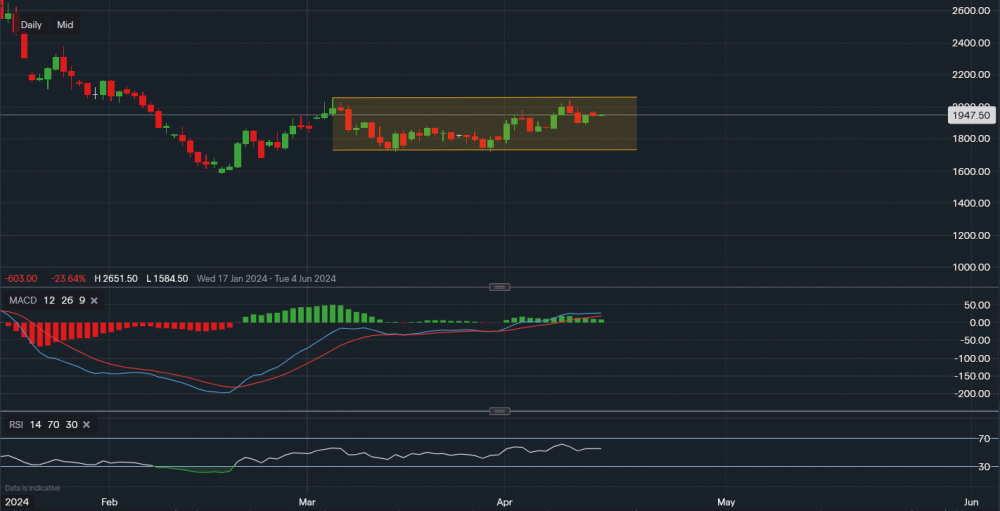Screen dimensions: 1000x511
Task: Open RSI indicator settings via its label
Action: [13, 425]
